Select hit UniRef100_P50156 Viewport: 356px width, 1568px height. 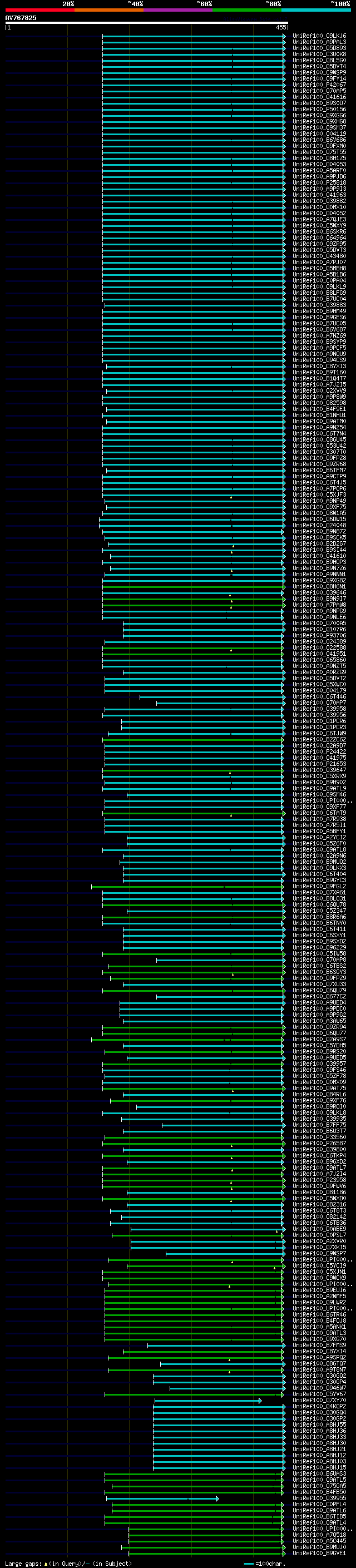[x=319, y=109]
